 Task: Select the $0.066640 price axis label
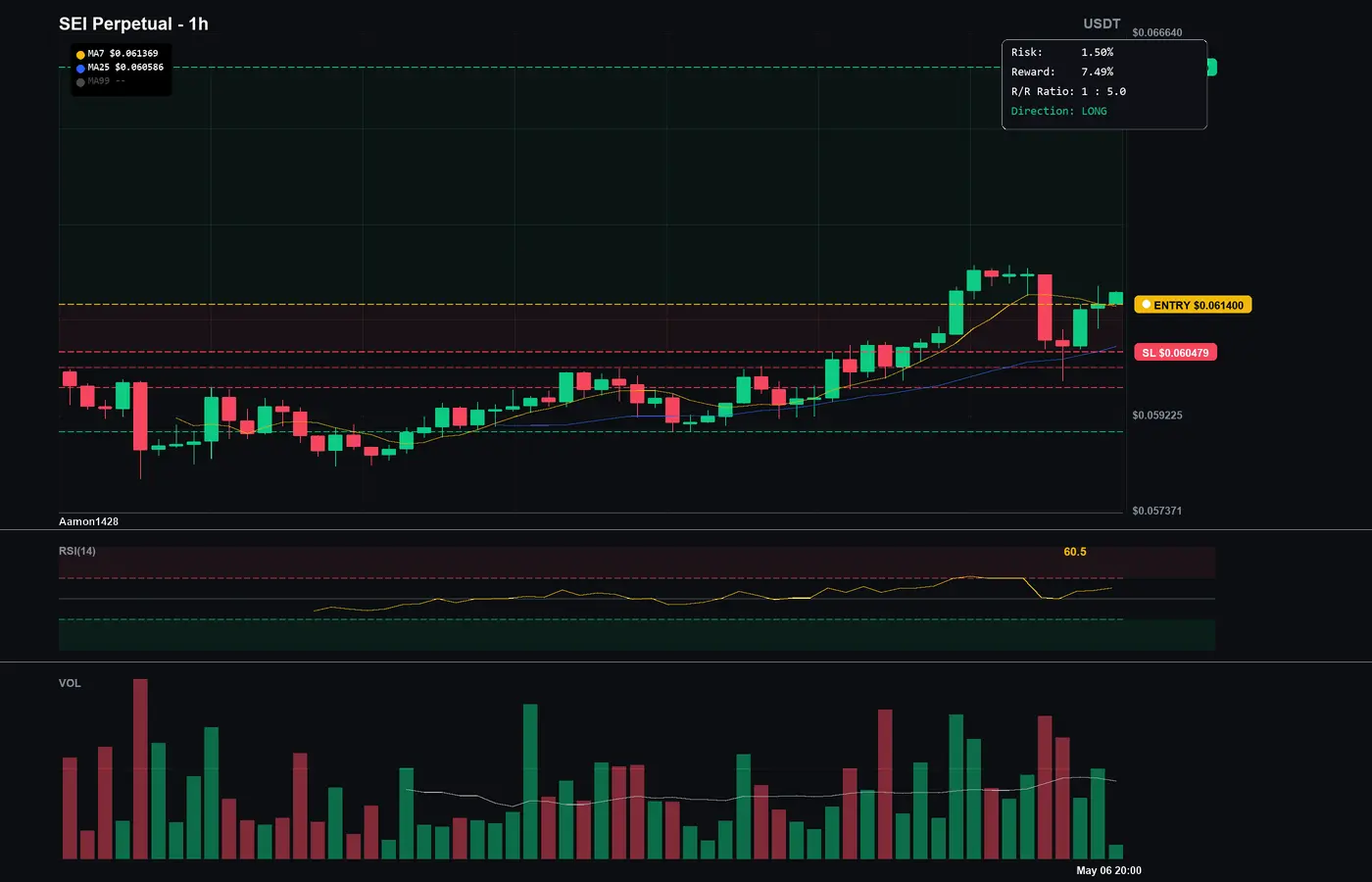(1156, 32)
